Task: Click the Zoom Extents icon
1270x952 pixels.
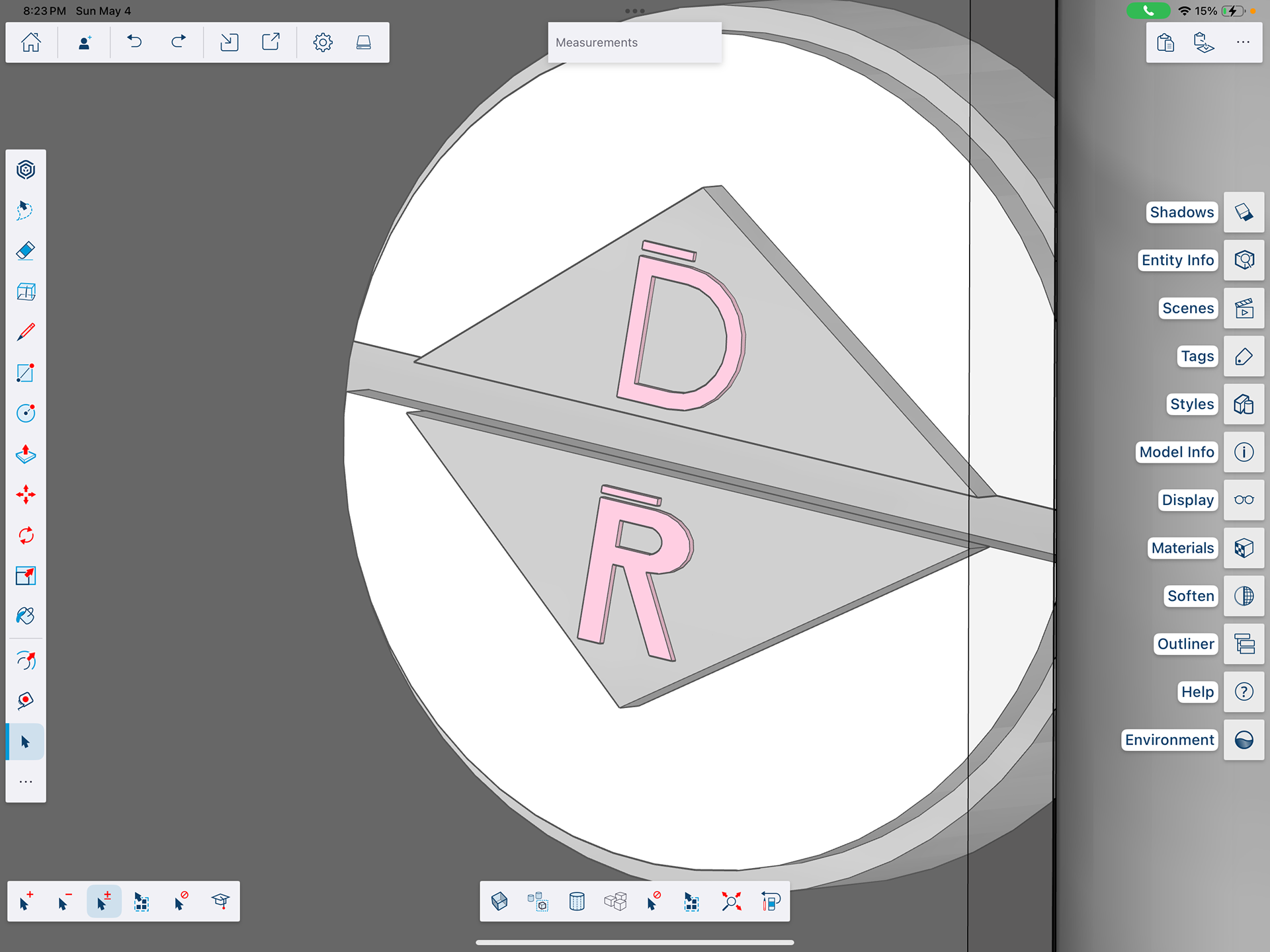Action: click(x=732, y=901)
